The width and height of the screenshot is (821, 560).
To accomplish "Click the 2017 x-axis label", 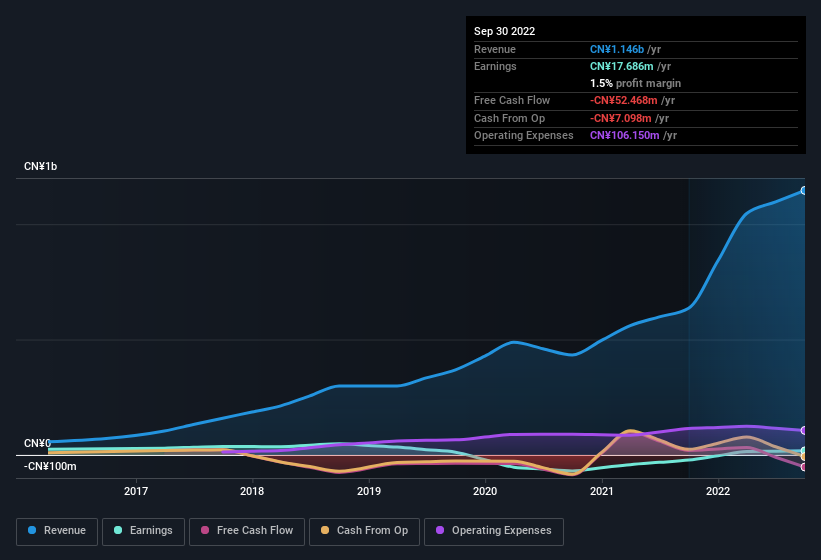I will (136, 491).
